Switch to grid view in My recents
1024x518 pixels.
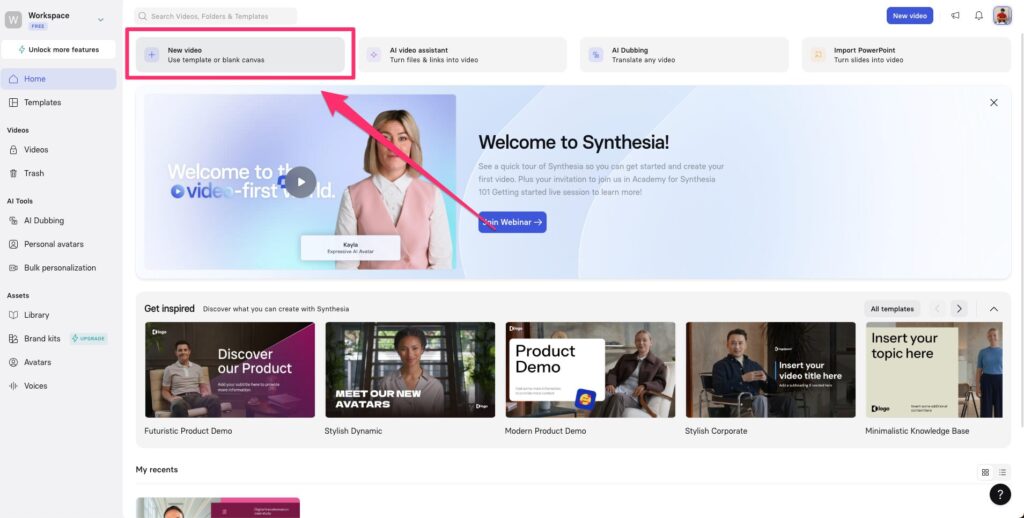985,472
